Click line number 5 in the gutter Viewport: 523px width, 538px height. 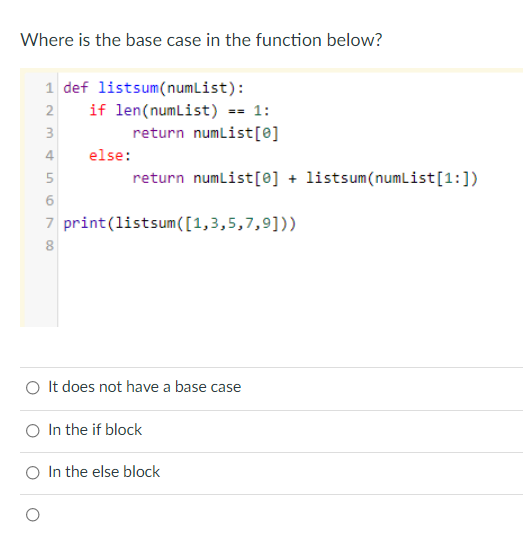(x=50, y=178)
